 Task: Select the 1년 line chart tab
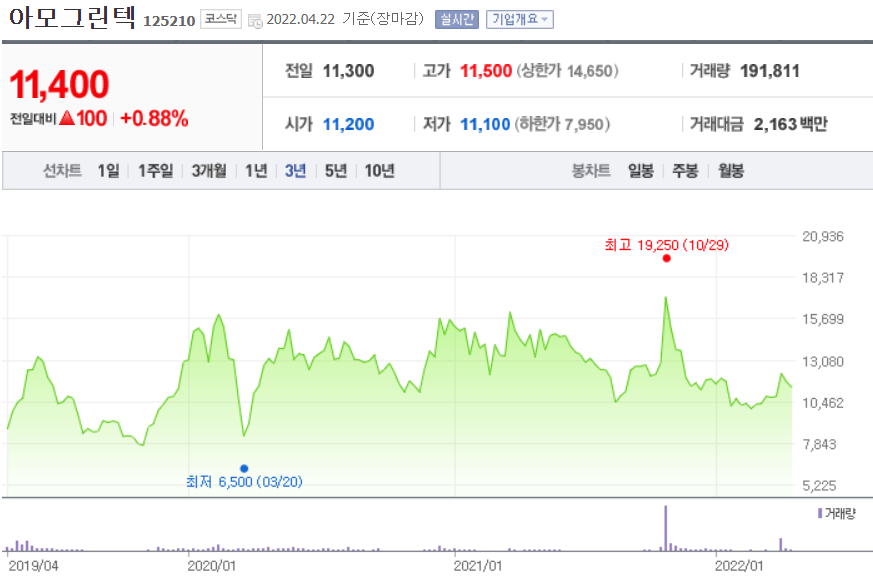click(x=256, y=170)
